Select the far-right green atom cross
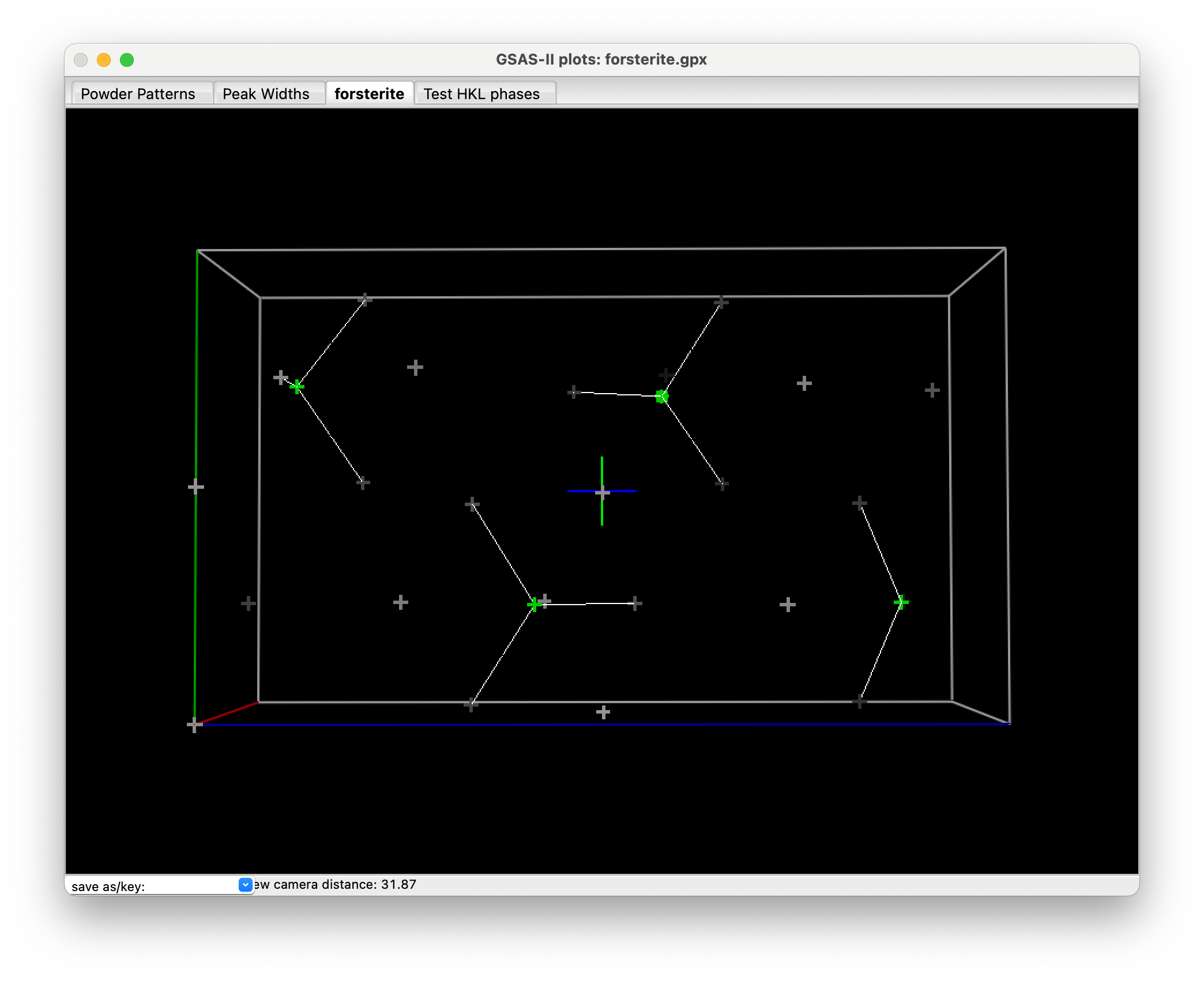This screenshot has width=1204, height=981. point(901,602)
